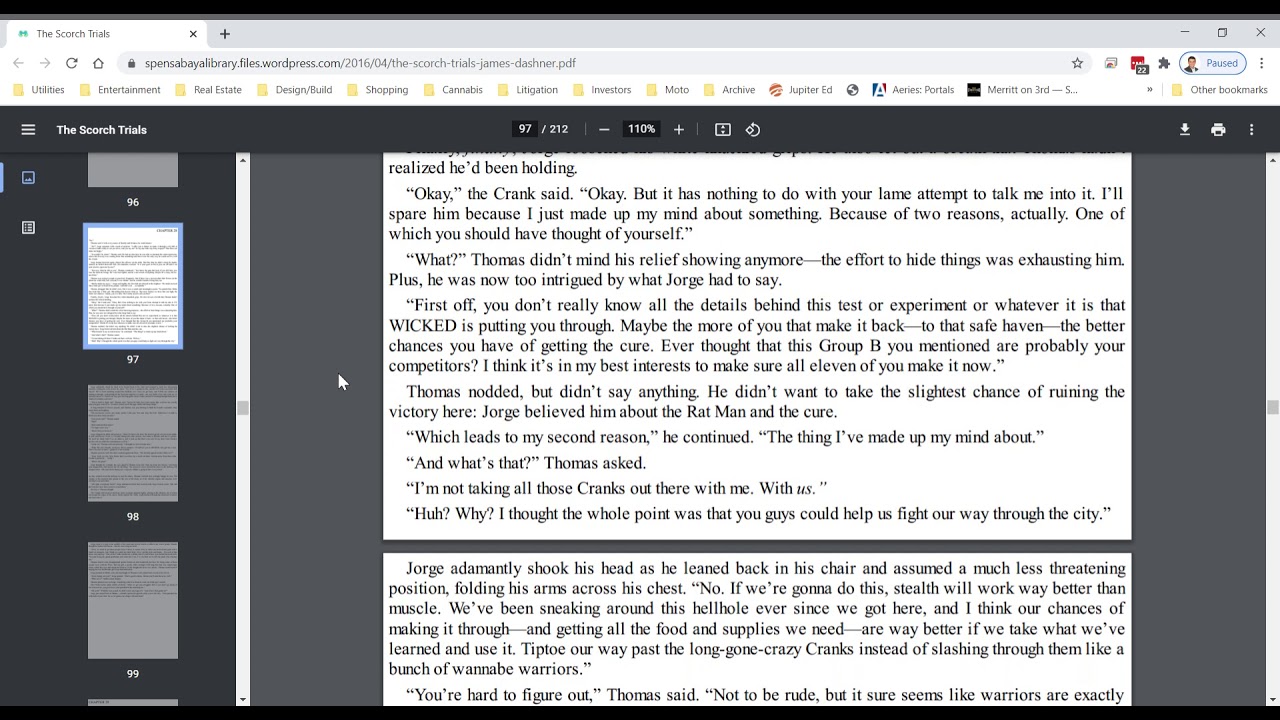Image resolution: width=1280 pixels, height=720 pixels.
Task: Select The Scorch Trials browser tab
Action: pyautogui.click(x=105, y=34)
